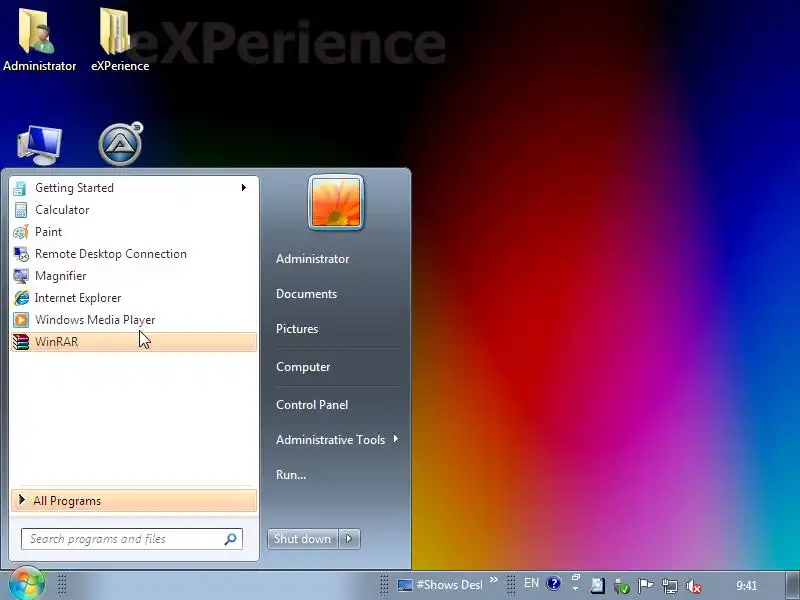Launch Paint from Start menu
This screenshot has width=800, height=600.
[134, 232]
